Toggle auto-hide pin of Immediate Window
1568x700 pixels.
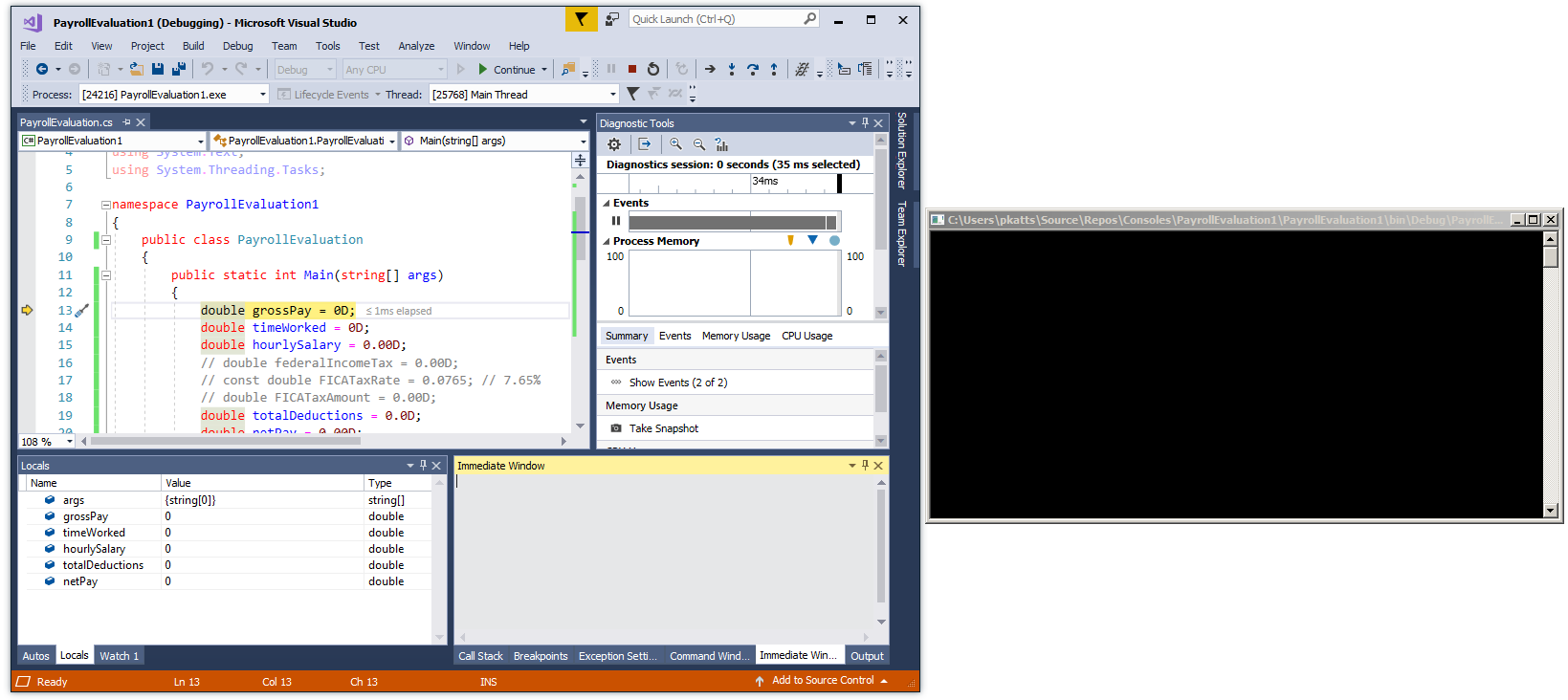point(865,466)
